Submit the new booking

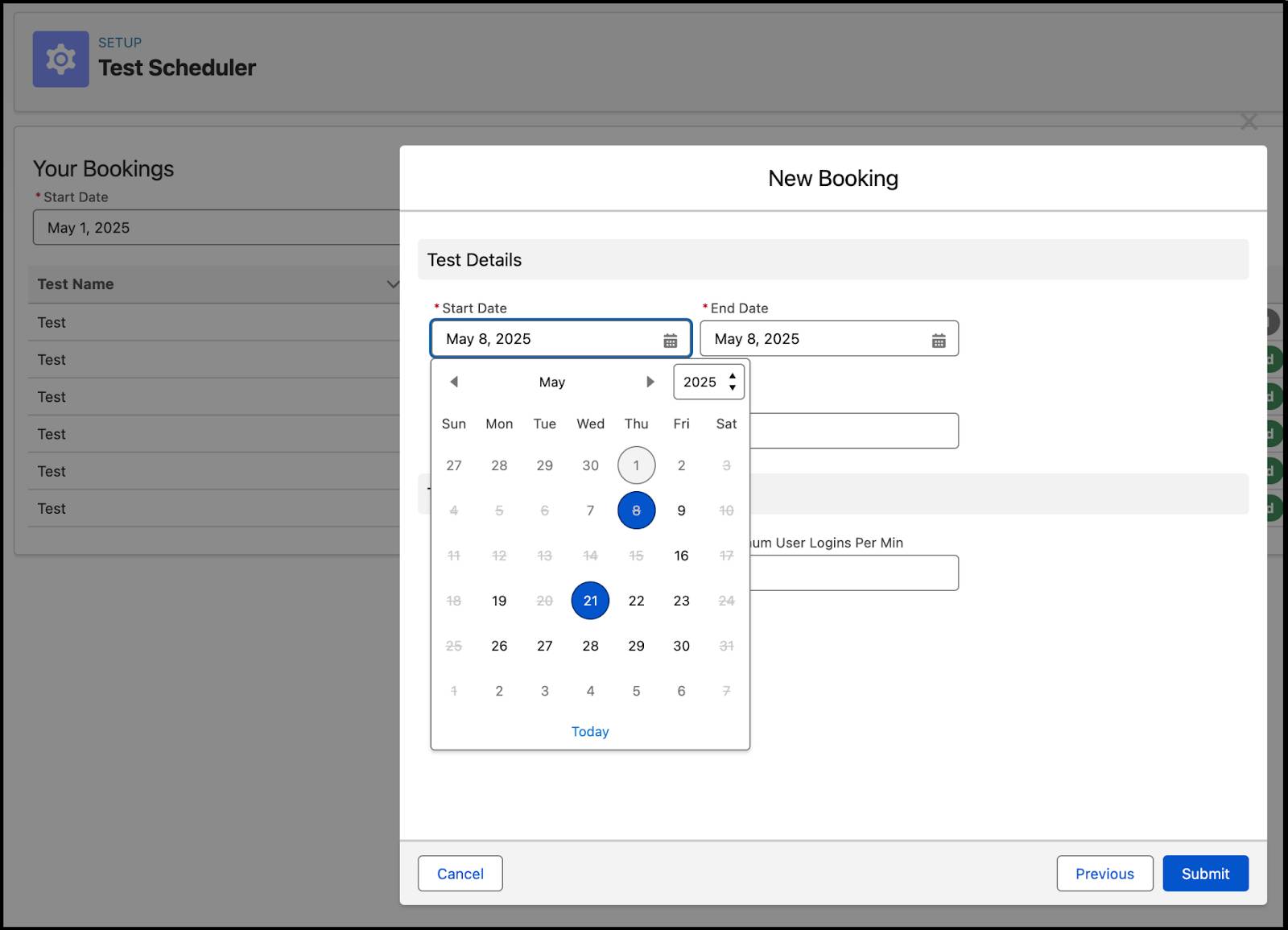(x=1205, y=873)
